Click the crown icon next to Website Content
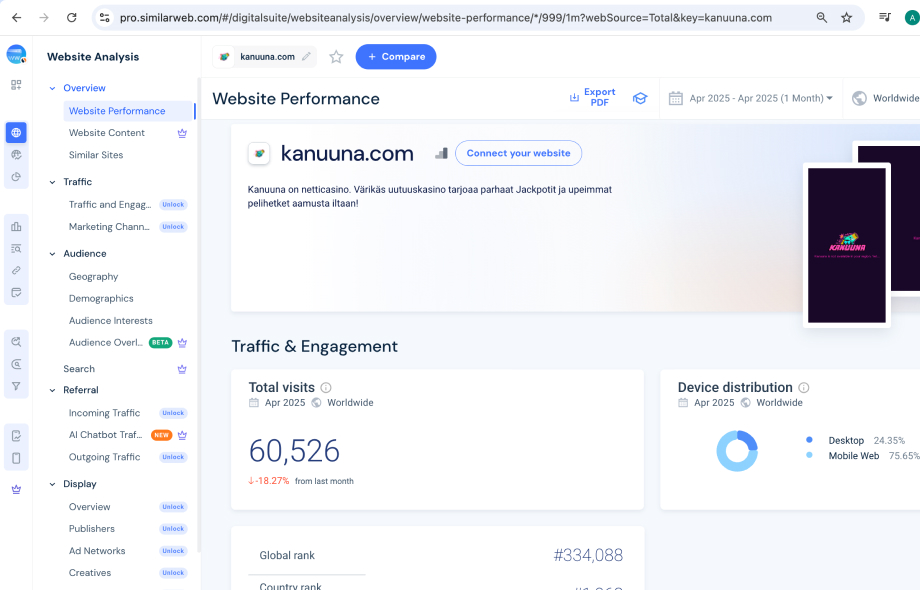The width and height of the screenshot is (920, 590). pyautogui.click(x=182, y=133)
